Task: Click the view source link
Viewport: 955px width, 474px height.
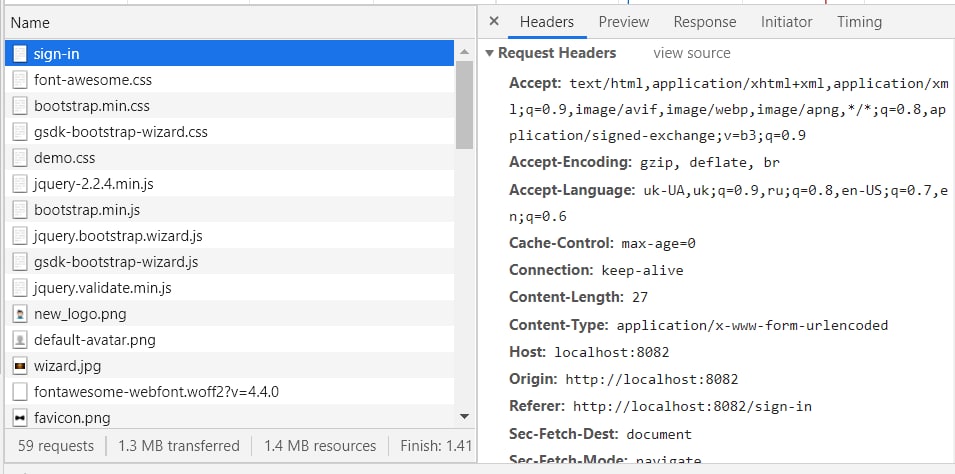Action: pos(692,53)
